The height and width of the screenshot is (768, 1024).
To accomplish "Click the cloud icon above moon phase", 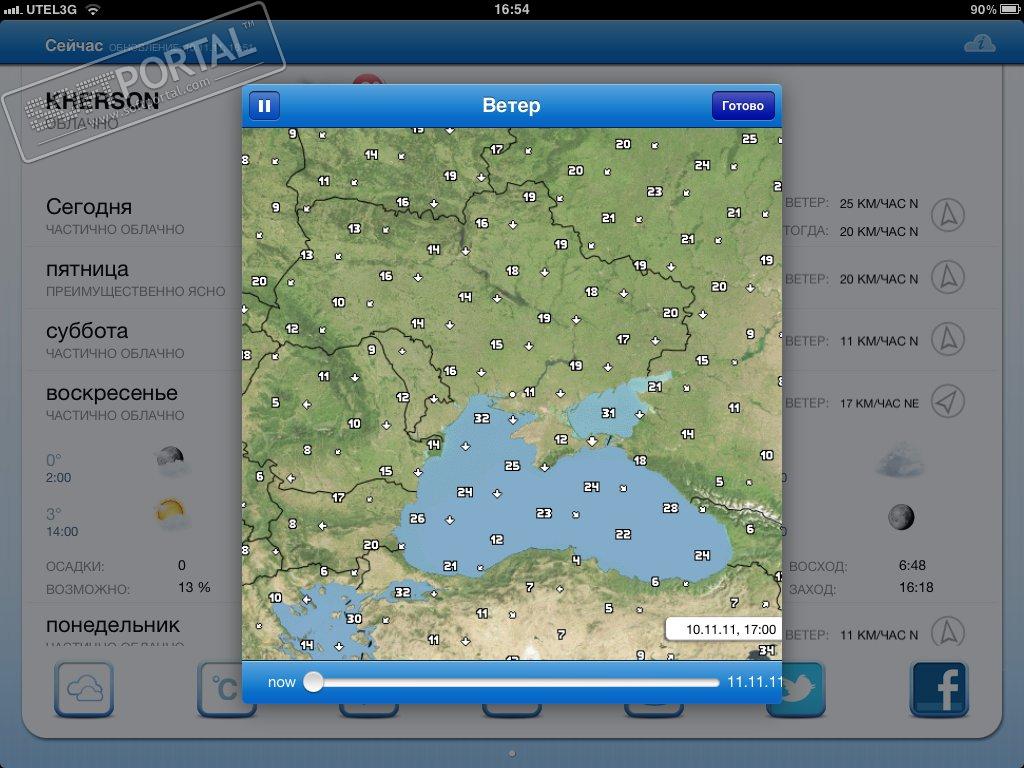I will [901, 460].
